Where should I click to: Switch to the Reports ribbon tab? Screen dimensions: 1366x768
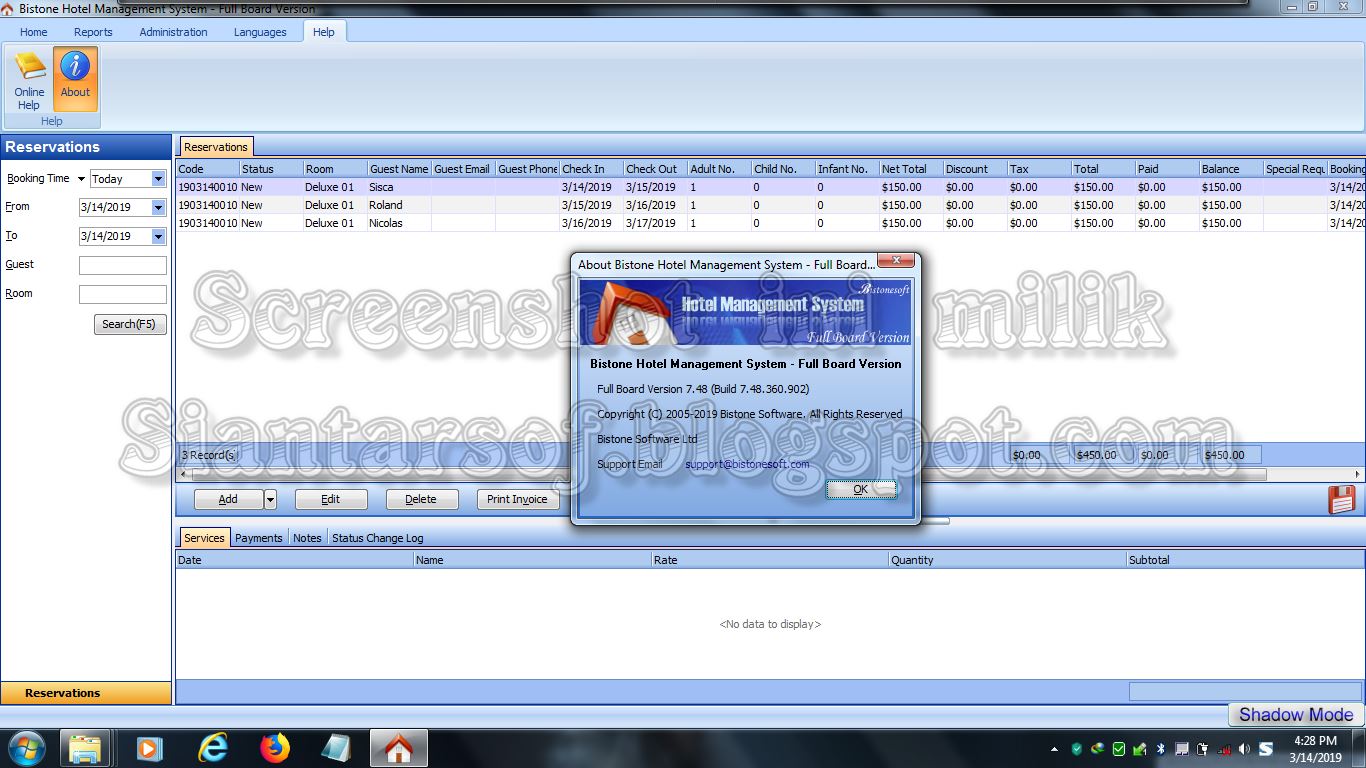click(93, 32)
